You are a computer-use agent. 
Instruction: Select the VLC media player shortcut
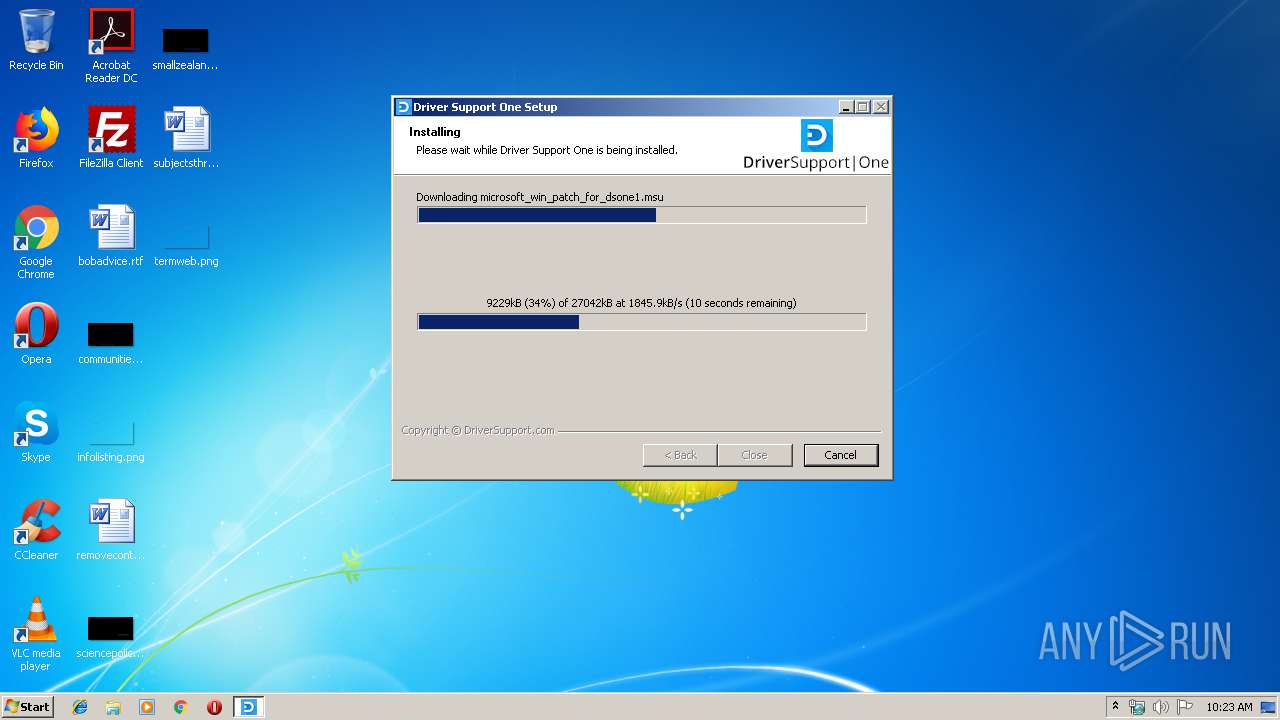coord(36,634)
